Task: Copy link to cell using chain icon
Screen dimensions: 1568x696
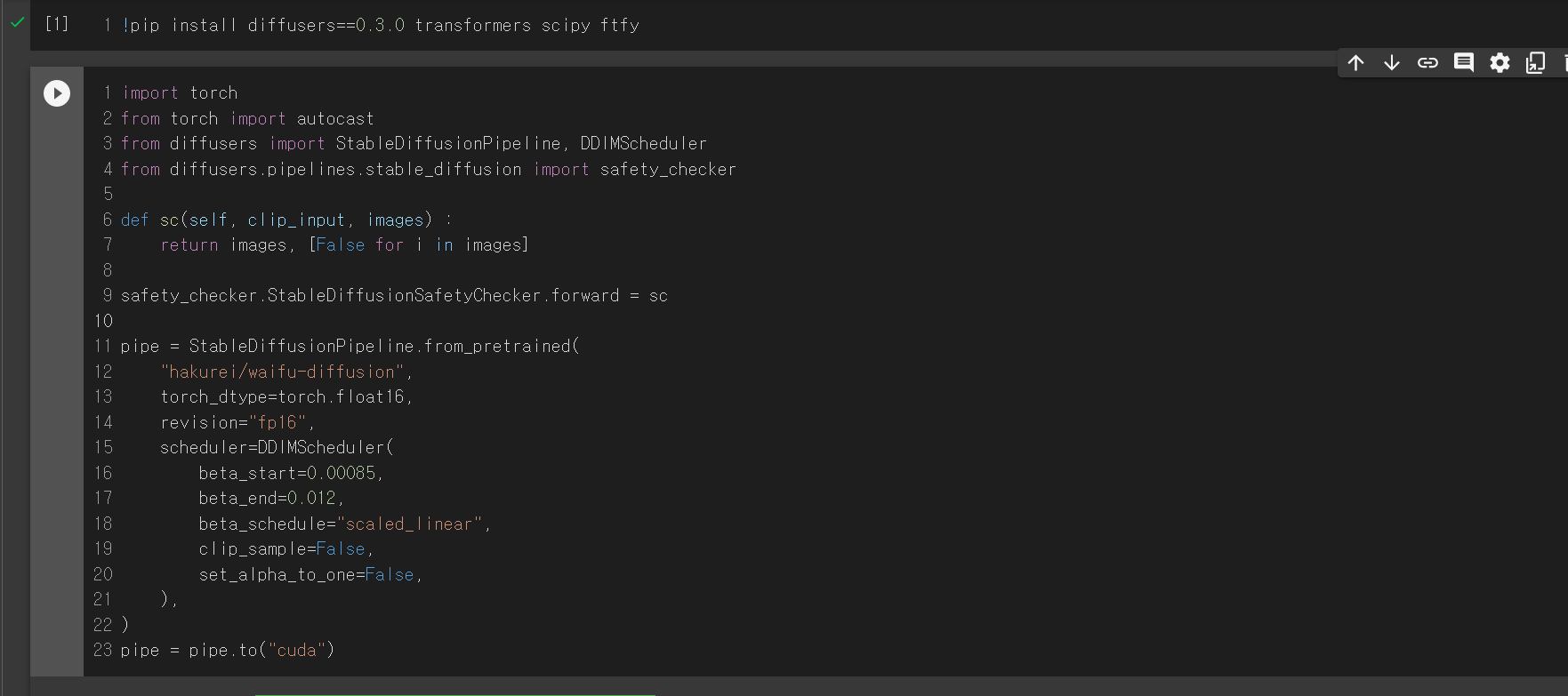Action: click(x=1427, y=63)
